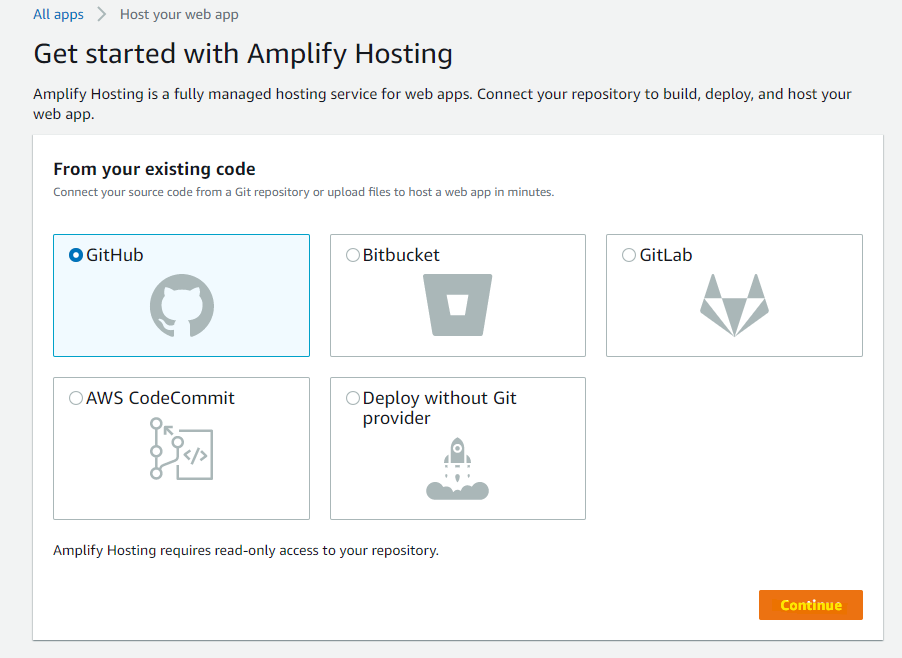Click the GitHub octocat logo
This screenshot has width=902, height=658.
(182, 305)
